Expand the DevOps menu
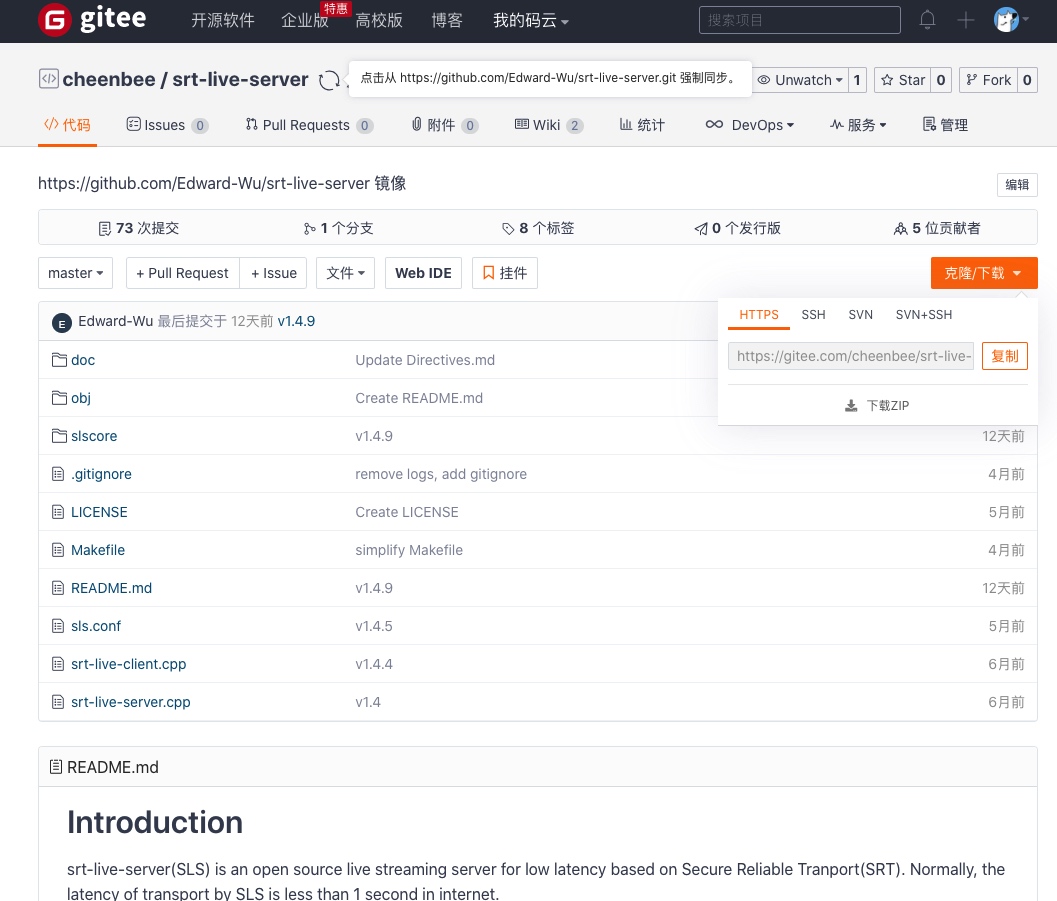This screenshot has width=1057, height=901. tap(750, 125)
